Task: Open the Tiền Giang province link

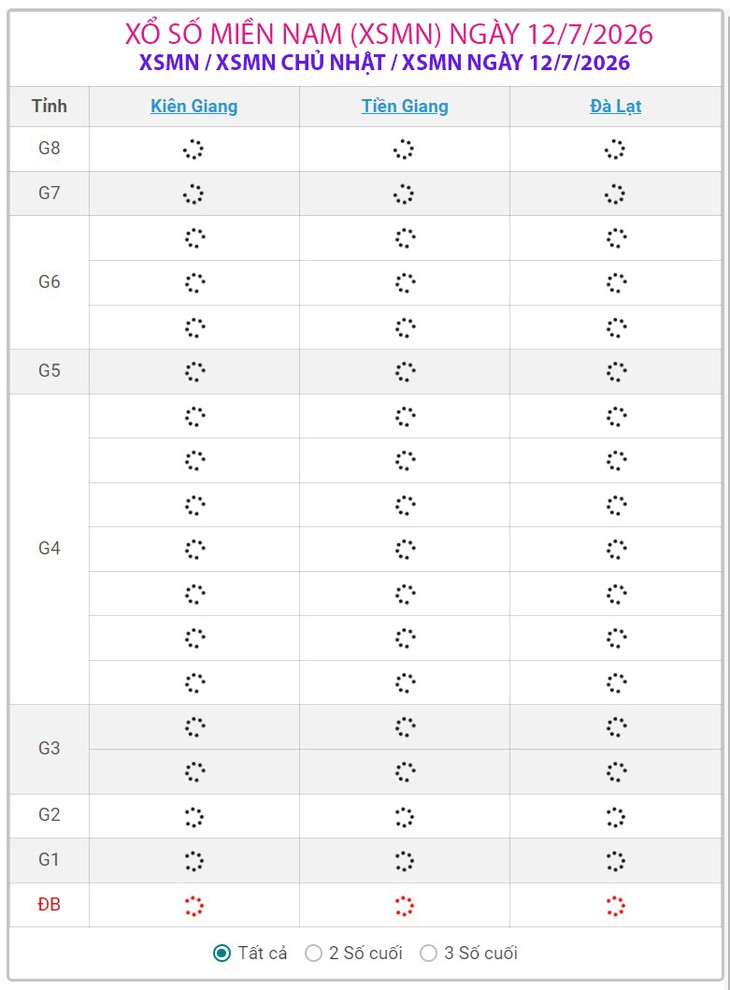Action: tap(405, 106)
